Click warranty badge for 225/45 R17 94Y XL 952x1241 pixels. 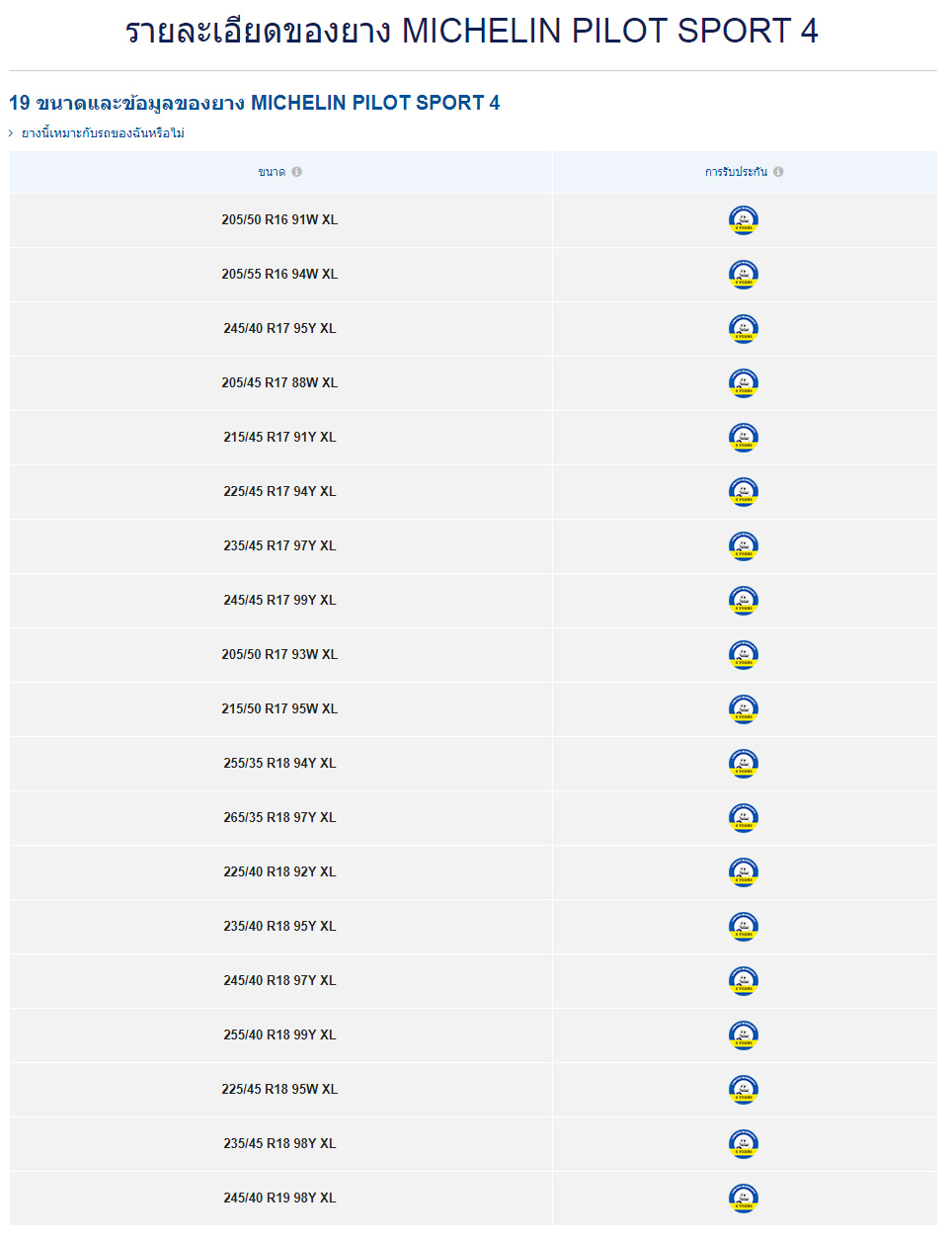tap(744, 492)
